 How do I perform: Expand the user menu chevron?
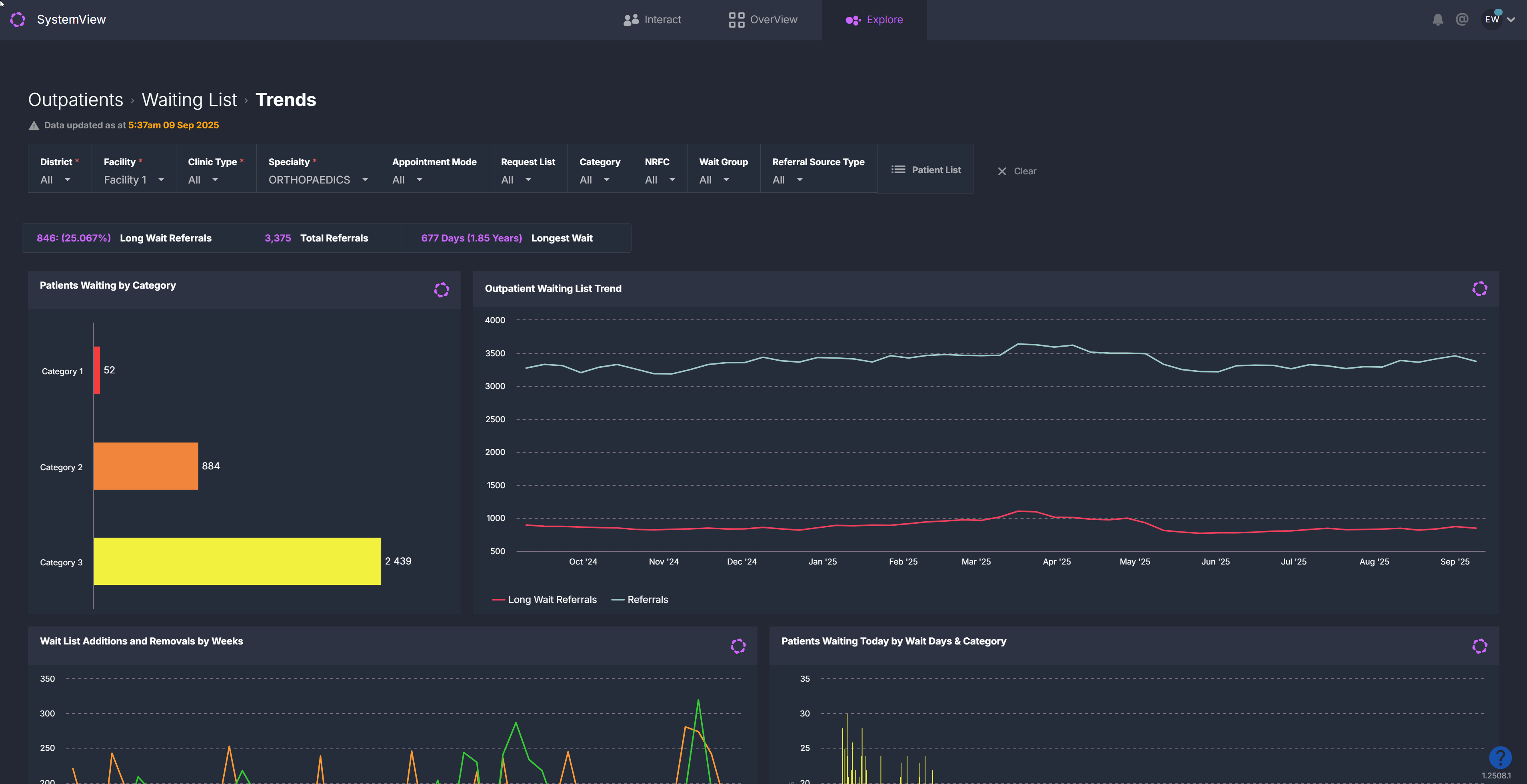tap(1511, 20)
